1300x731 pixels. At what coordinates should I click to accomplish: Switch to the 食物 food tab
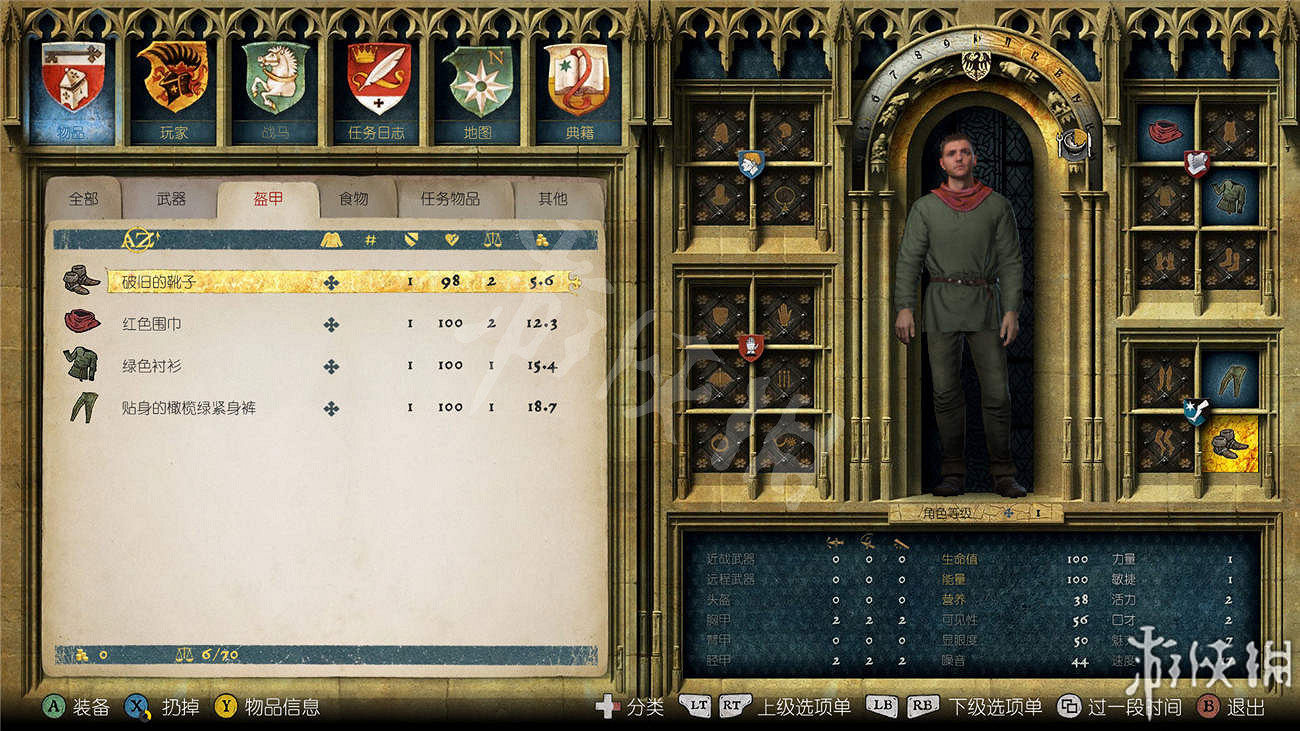coord(353,199)
